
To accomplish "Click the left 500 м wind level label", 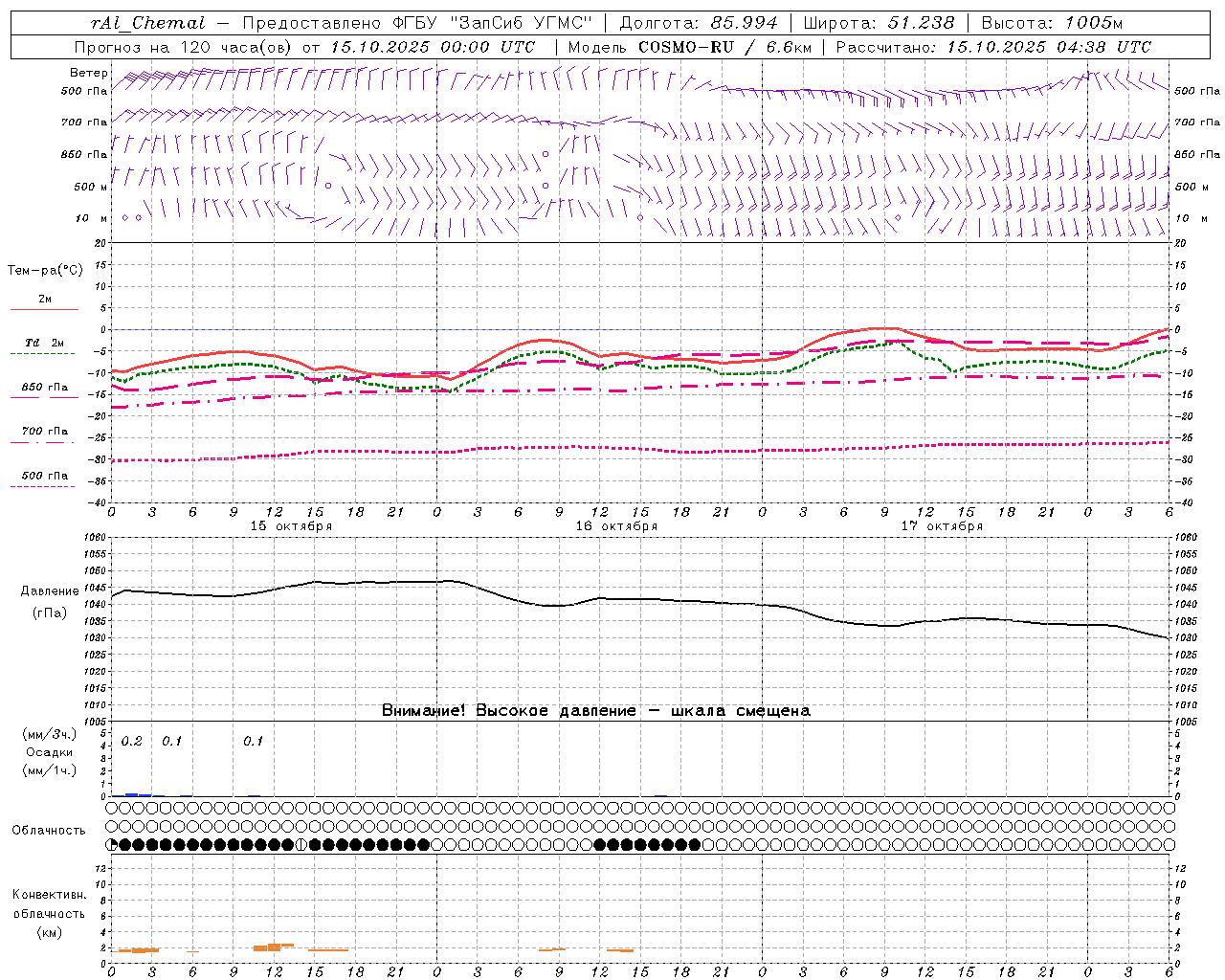I will click(91, 187).
